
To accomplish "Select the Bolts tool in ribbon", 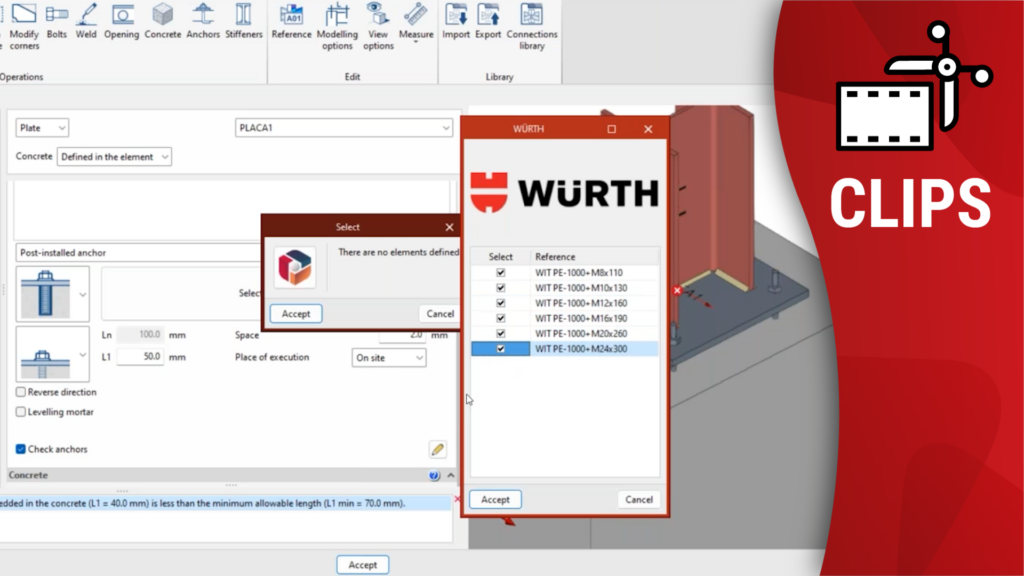I will [x=57, y=20].
